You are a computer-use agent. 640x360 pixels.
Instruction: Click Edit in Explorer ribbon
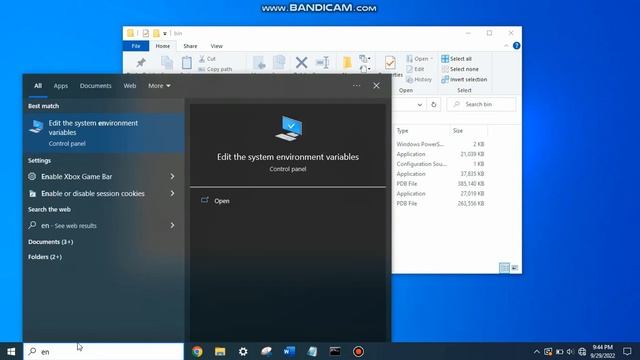pyautogui.click(x=416, y=69)
